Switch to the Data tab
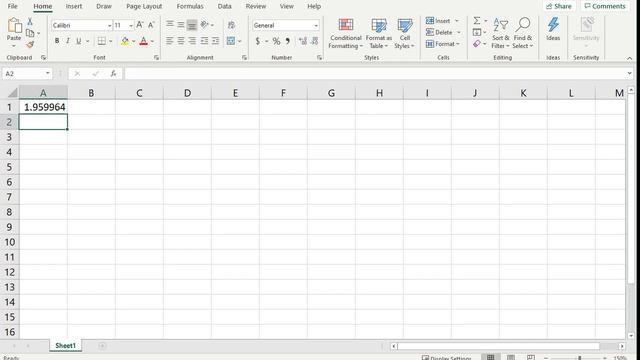Screen dimensions: 640x360 [224, 6]
